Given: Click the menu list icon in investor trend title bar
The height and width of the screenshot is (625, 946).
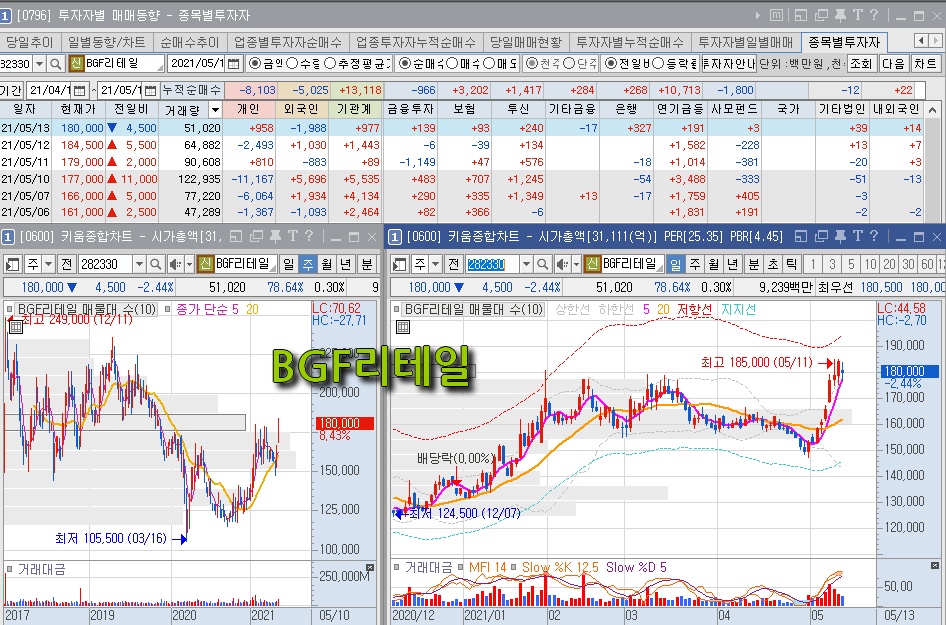Looking at the screenshot, I should (776, 15).
